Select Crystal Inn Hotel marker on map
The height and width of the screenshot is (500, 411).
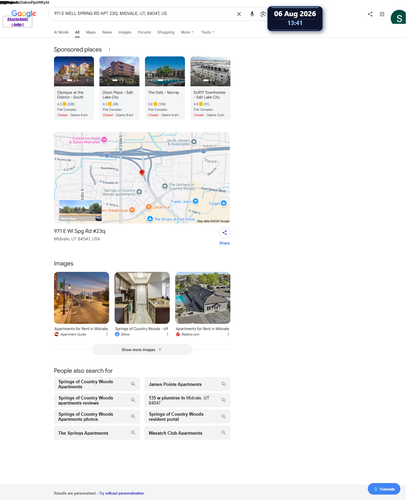(104, 140)
